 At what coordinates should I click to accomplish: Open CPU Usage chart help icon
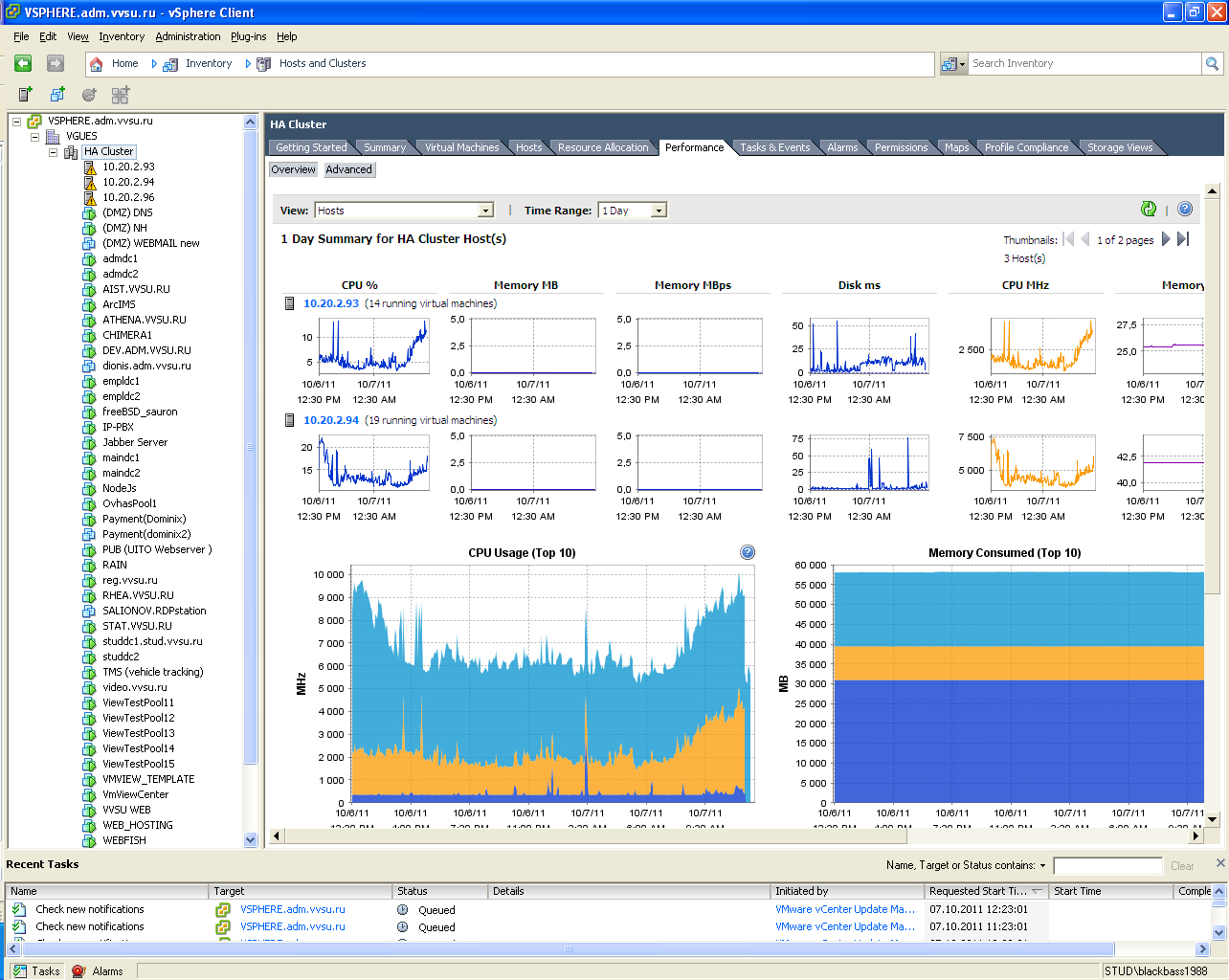click(748, 552)
